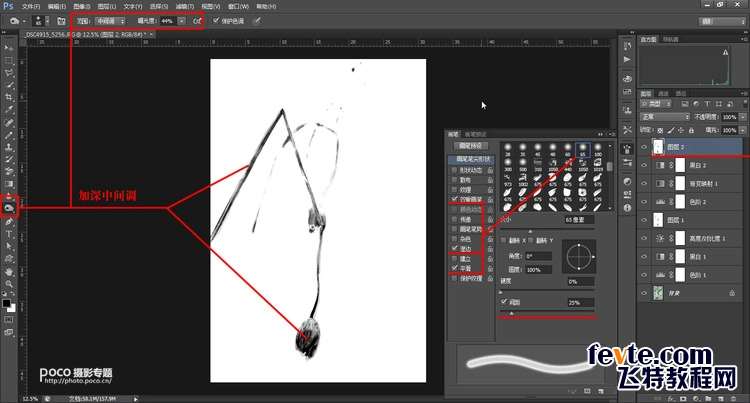Select the Hand tool
750x403 pixels.
point(9,272)
